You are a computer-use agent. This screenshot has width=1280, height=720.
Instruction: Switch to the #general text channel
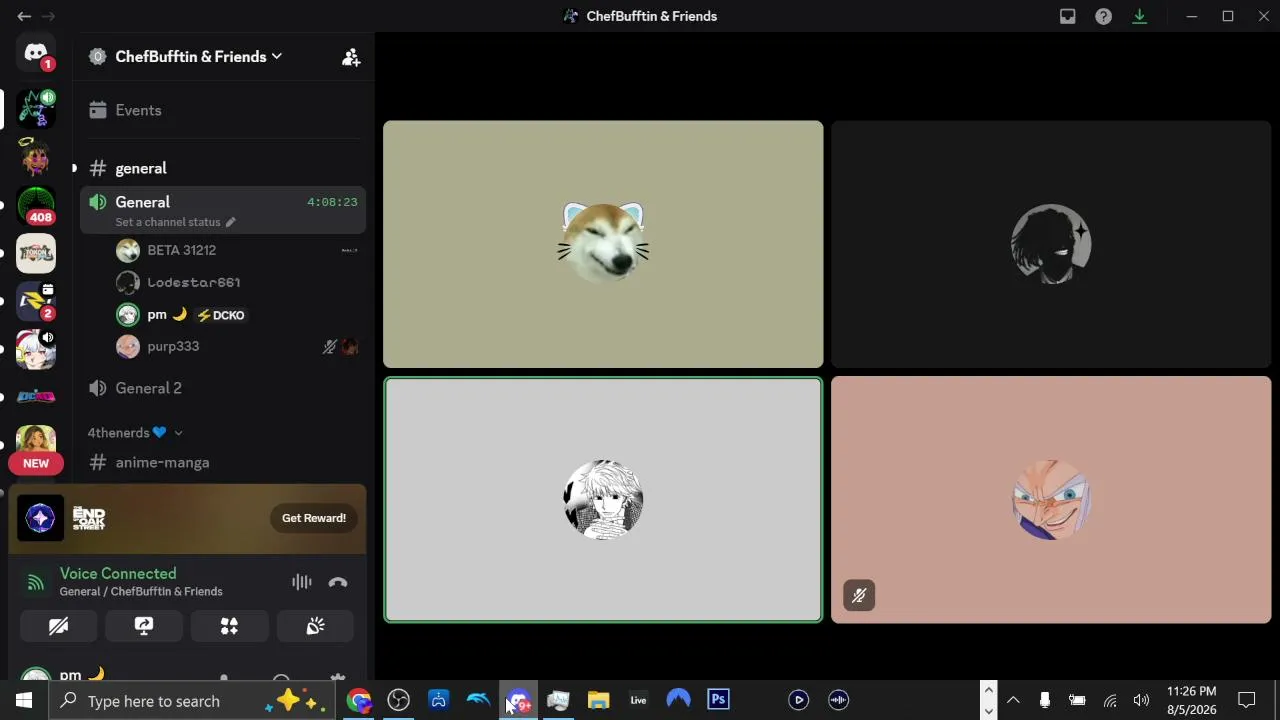222,168
